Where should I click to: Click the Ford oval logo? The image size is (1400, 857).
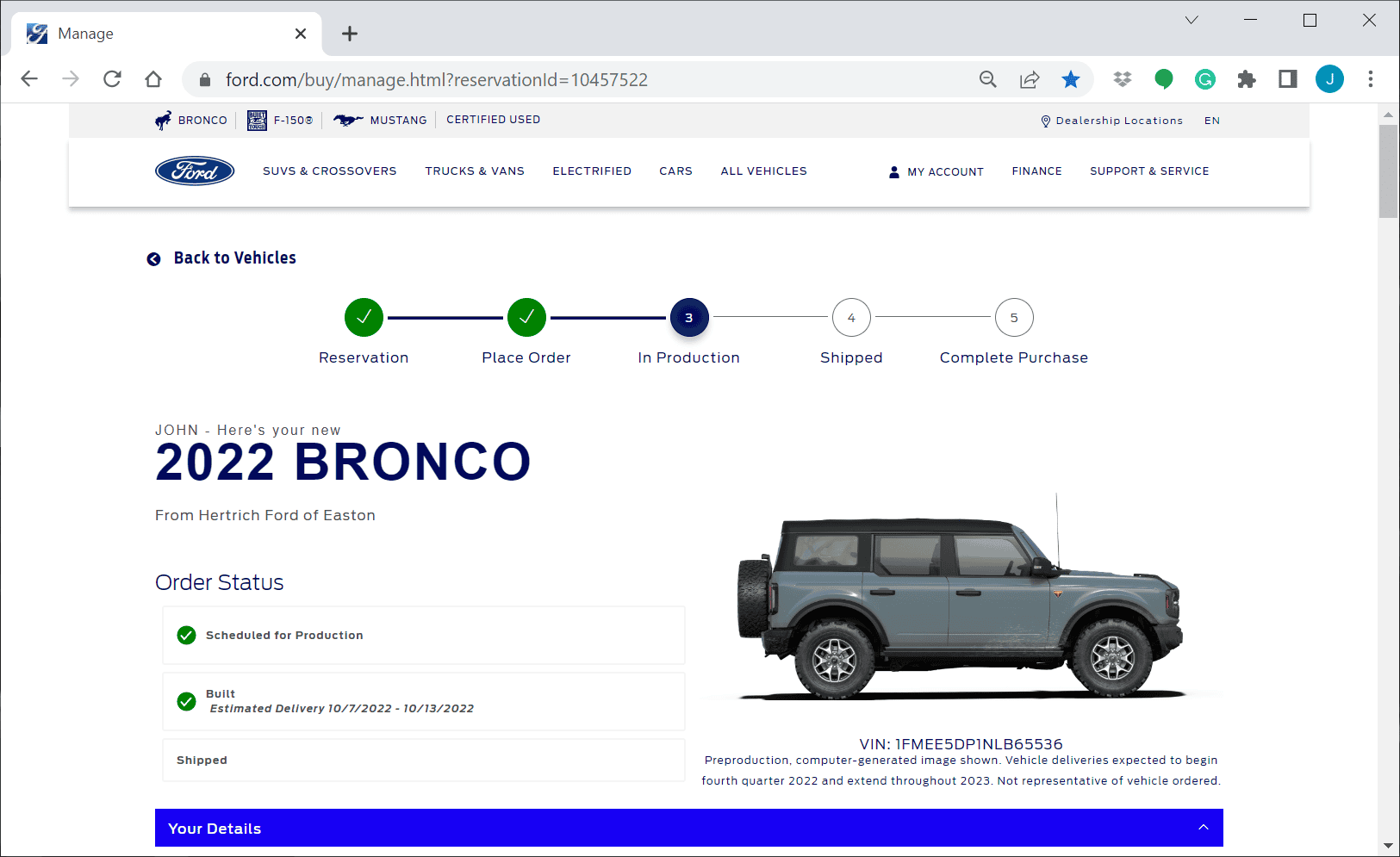tap(195, 171)
